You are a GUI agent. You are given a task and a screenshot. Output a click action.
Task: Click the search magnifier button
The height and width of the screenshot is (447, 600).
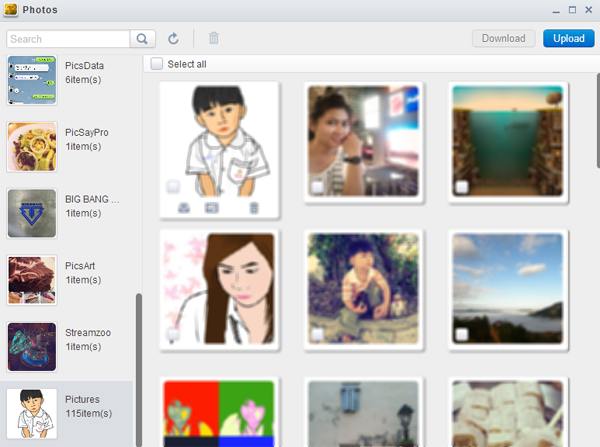[142, 39]
